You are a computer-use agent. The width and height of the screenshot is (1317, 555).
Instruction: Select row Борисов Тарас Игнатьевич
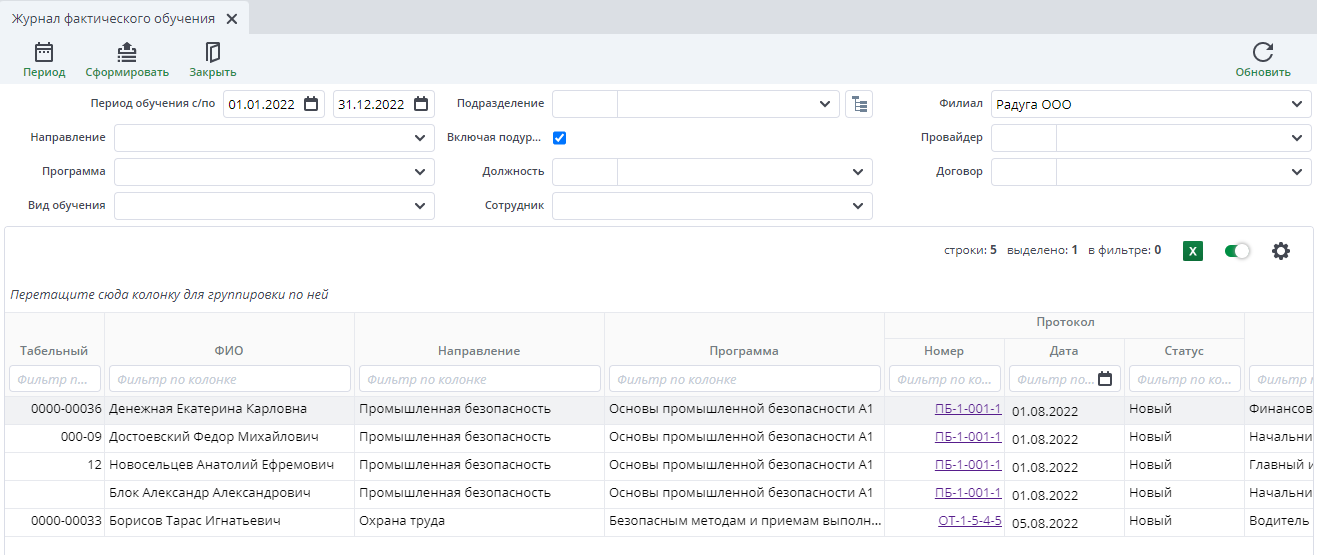coord(658,521)
